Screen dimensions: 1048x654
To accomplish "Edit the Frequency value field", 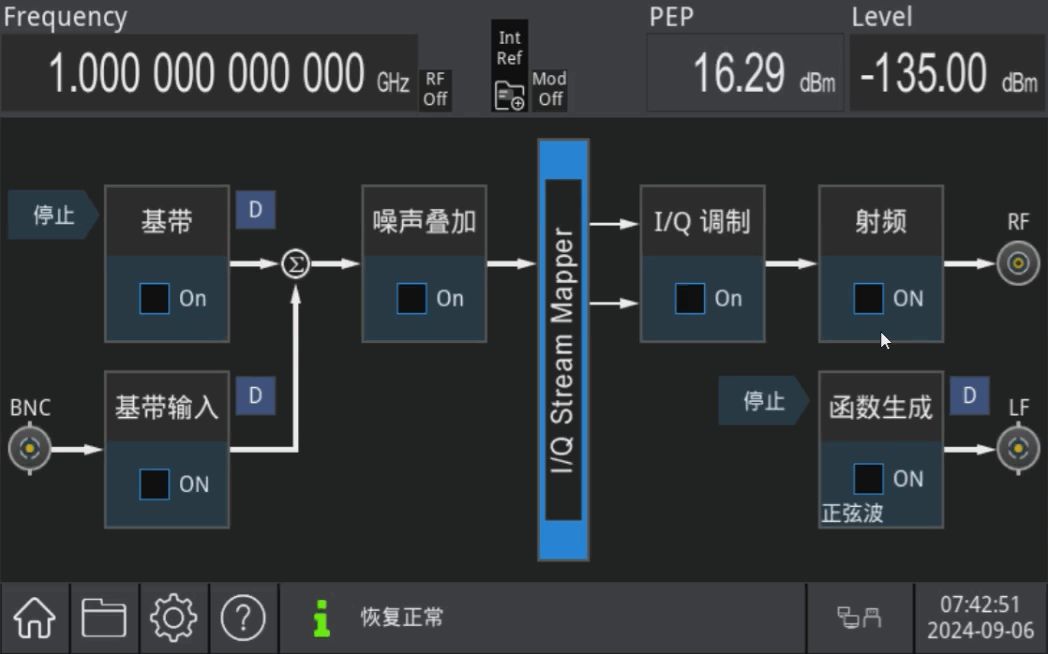I will pos(208,74).
